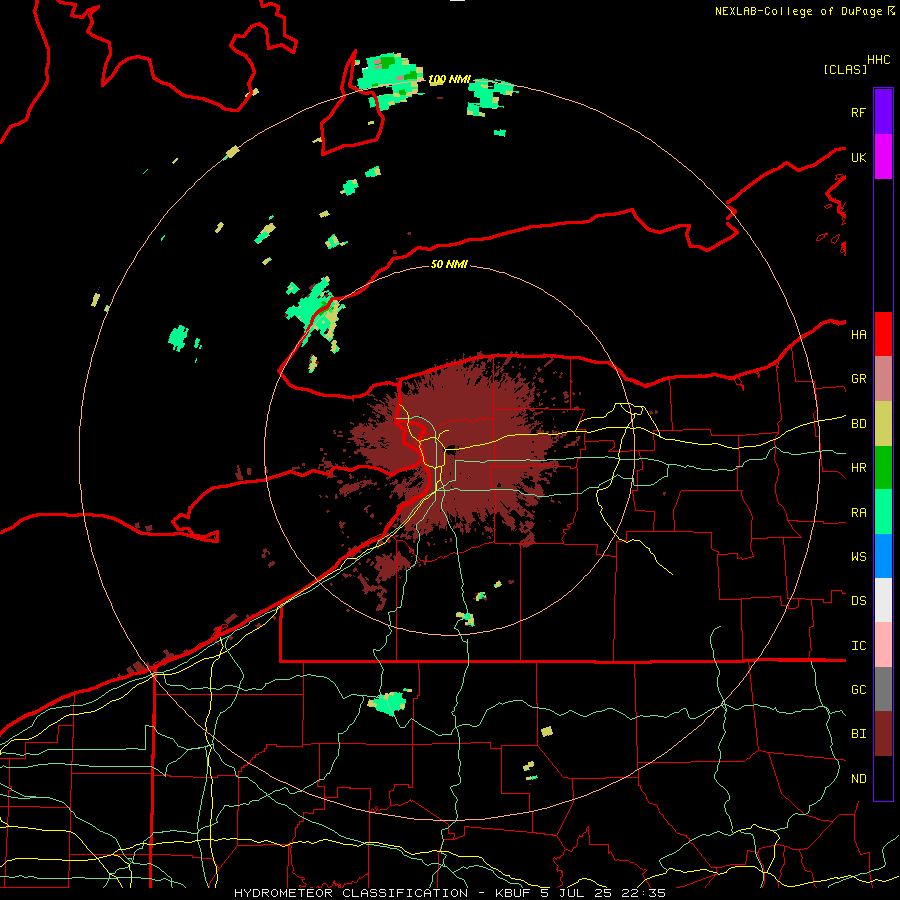Click the RF legend label
Viewport: 900px width, 900px height.
(858, 112)
